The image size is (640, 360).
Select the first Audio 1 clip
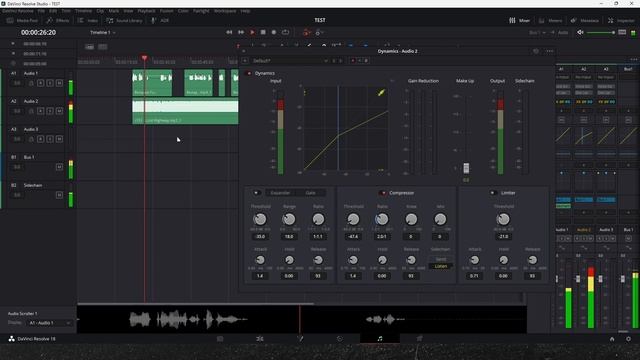(152, 83)
